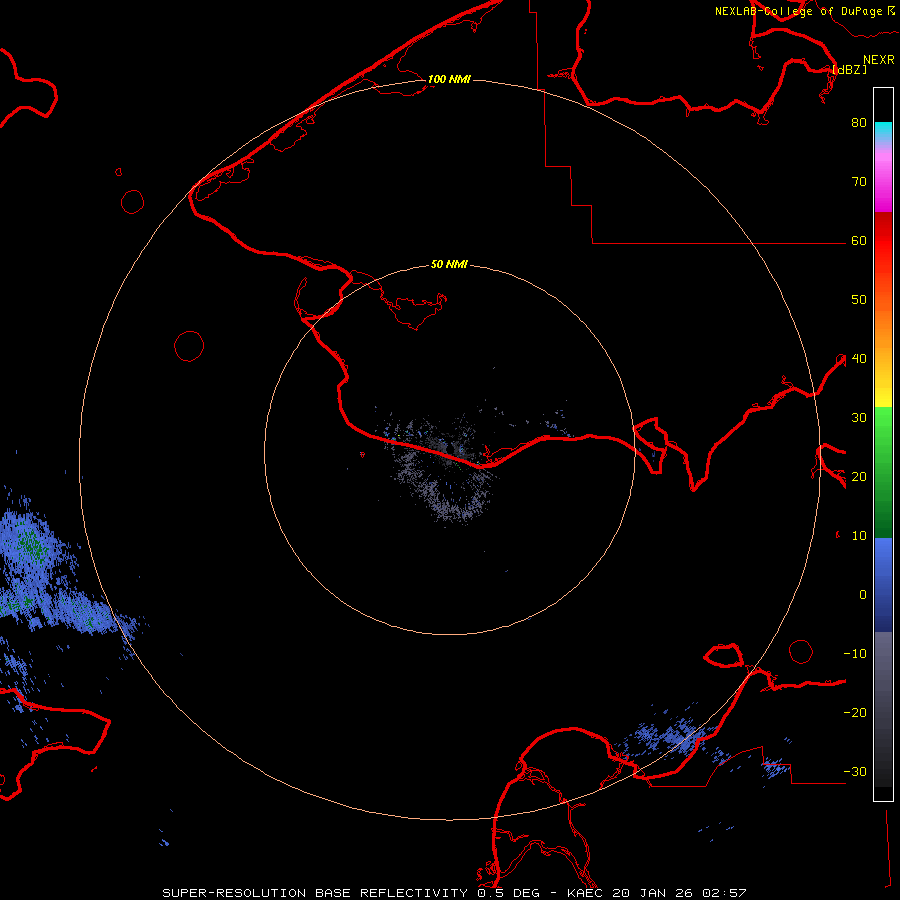Click the -30 dBZ scale value
The width and height of the screenshot is (900, 900).
[855, 771]
